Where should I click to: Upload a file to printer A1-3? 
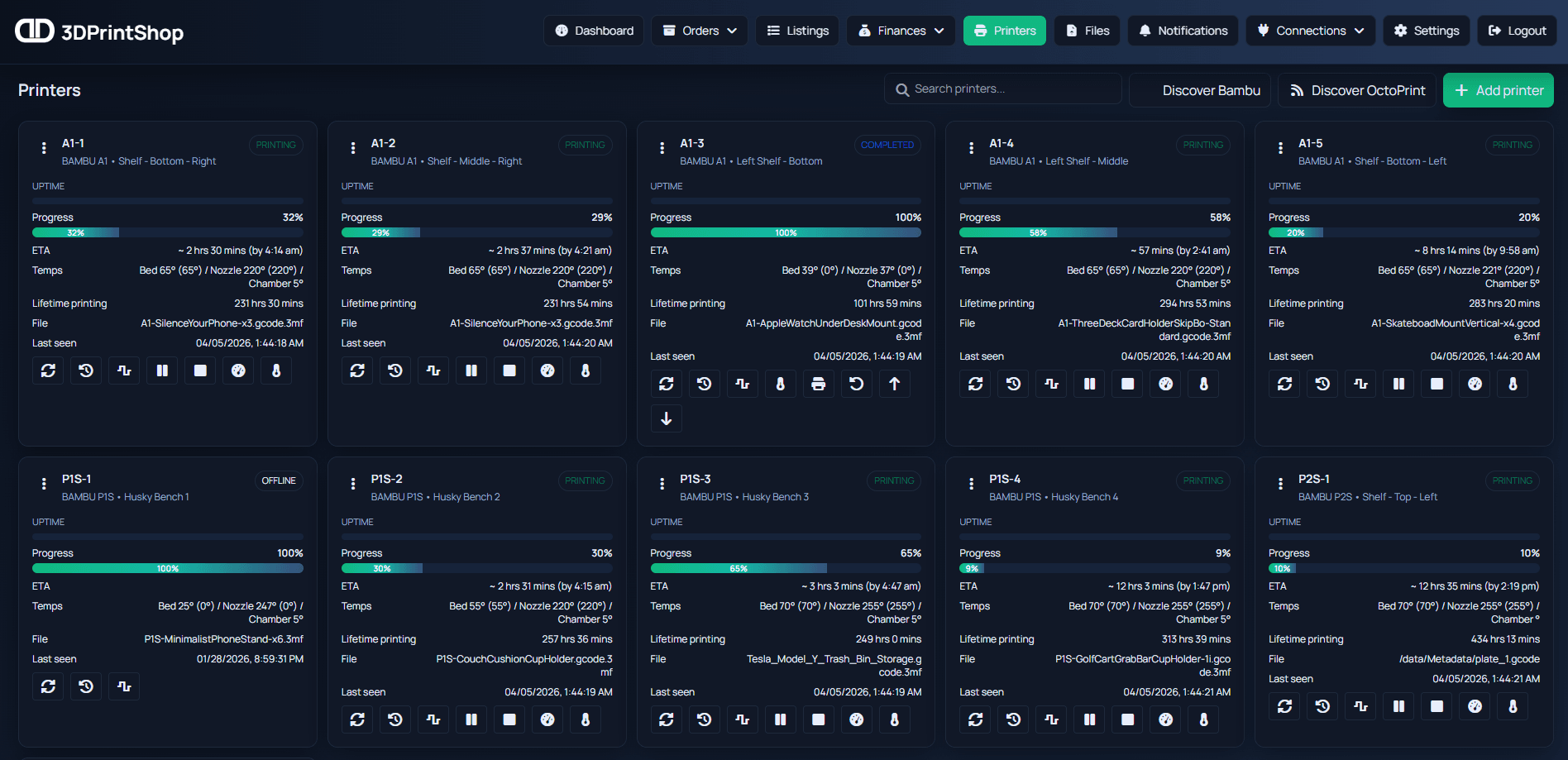point(894,384)
